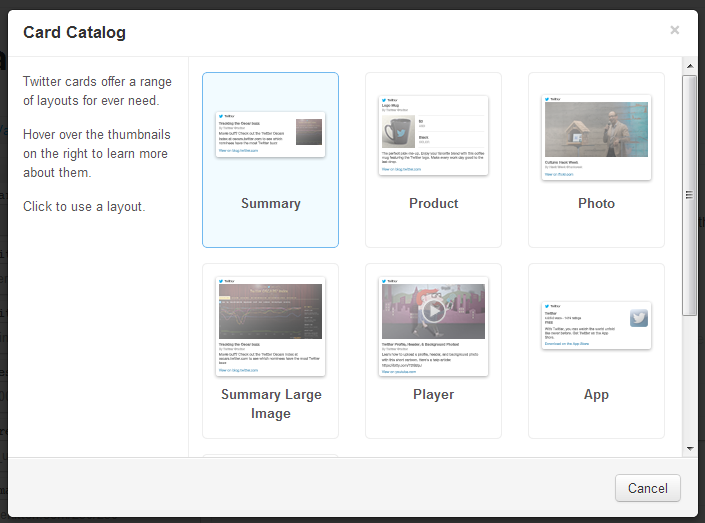Click the scrollbar up arrow
The image size is (705, 523).
click(690, 66)
